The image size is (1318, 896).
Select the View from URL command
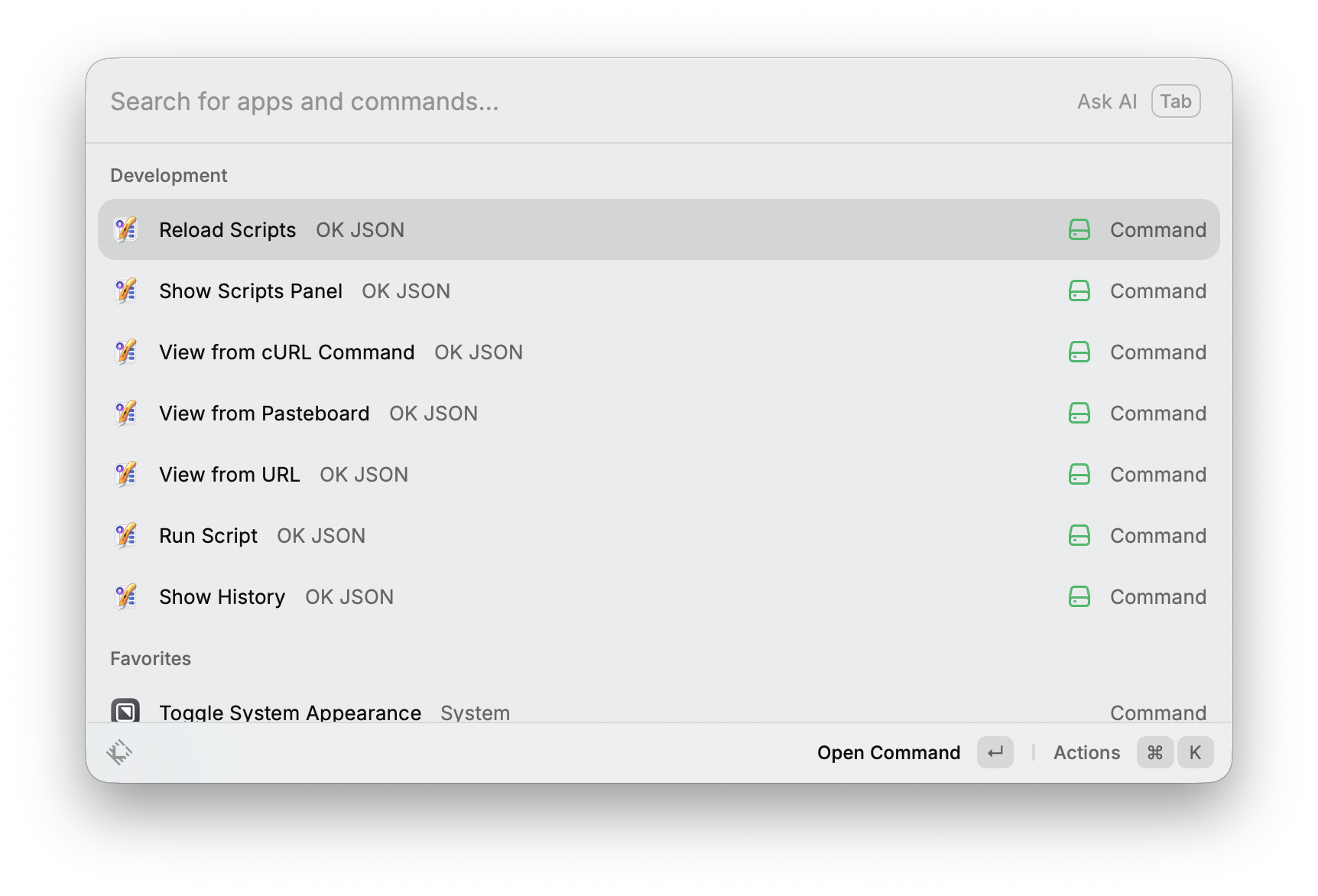[659, 474]
